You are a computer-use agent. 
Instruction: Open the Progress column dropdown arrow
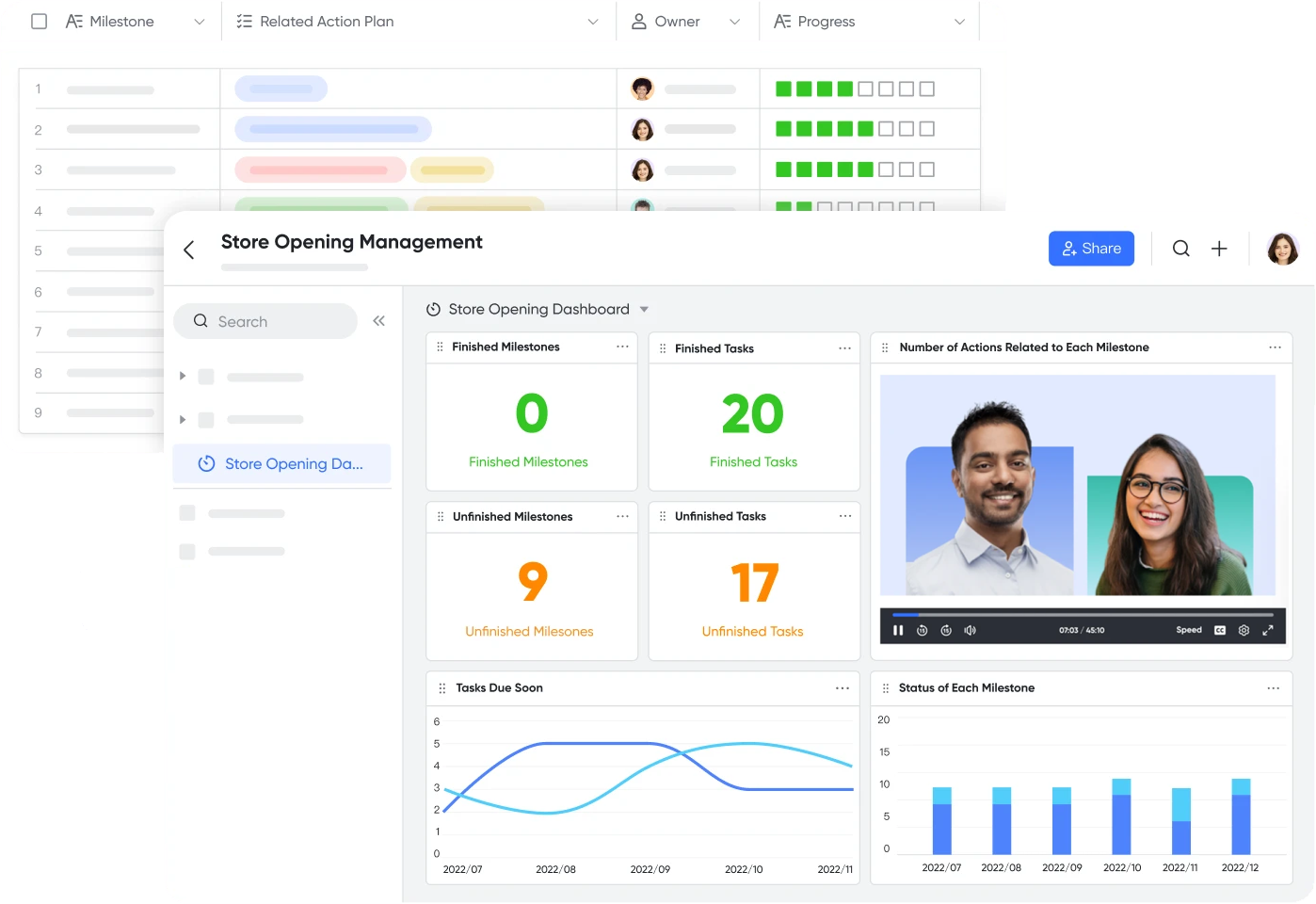pos(959,22)
